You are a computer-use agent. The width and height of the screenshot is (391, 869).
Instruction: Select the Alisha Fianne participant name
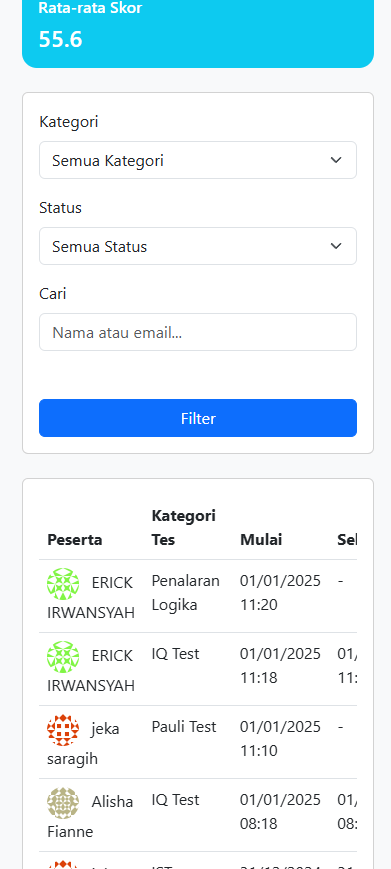tap(90, 817)
